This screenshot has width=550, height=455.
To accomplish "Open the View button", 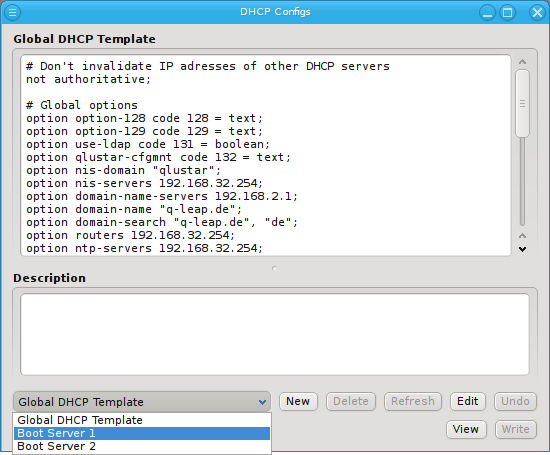I will (466, 429).
